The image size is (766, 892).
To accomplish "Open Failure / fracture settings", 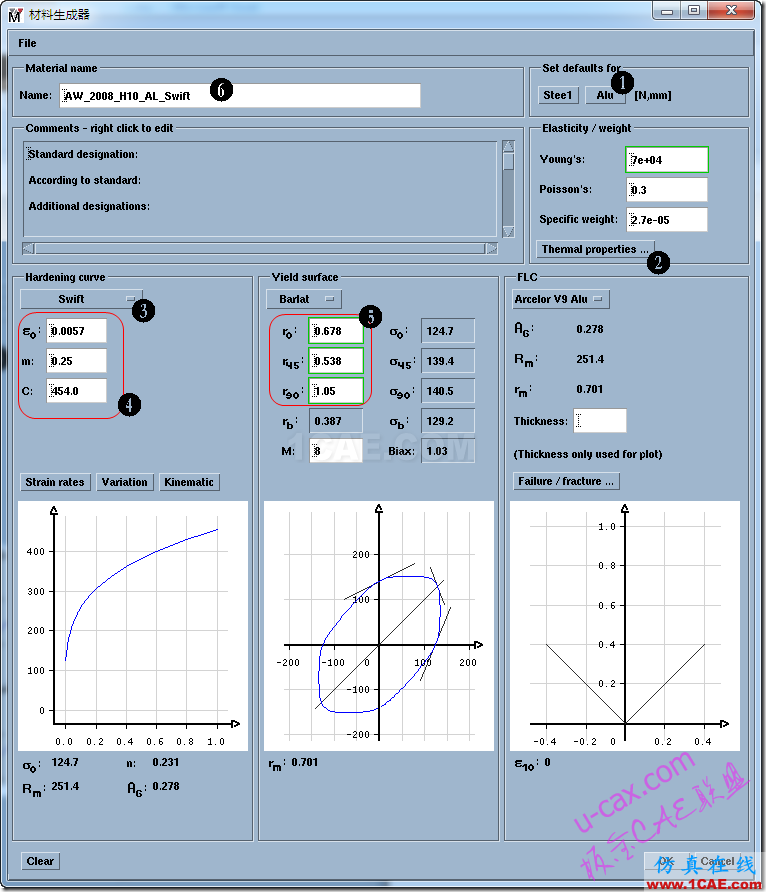I will [566, 481].
